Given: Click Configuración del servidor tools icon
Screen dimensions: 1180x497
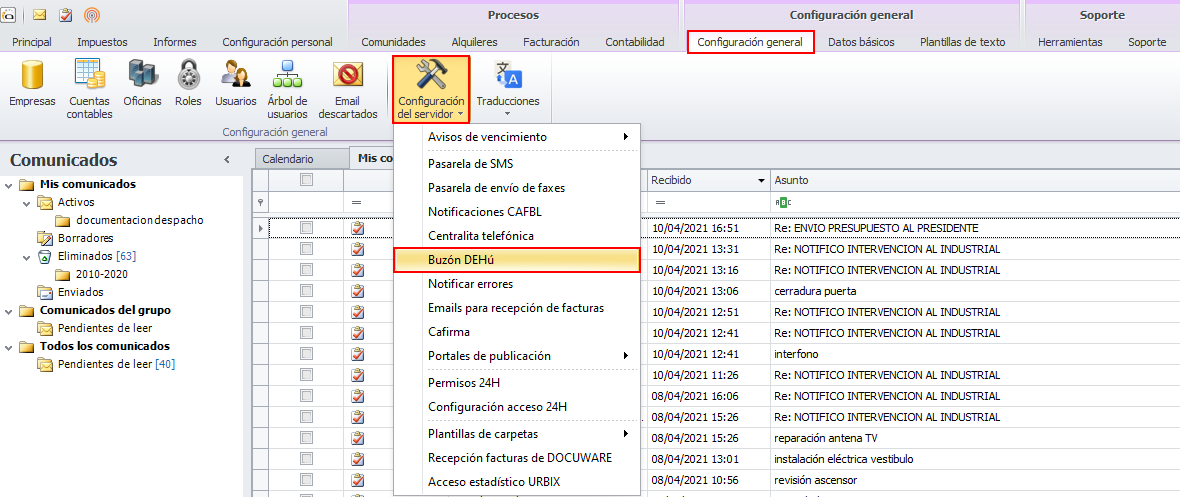Looking at the screenshot, I should [x=432, y=75].
